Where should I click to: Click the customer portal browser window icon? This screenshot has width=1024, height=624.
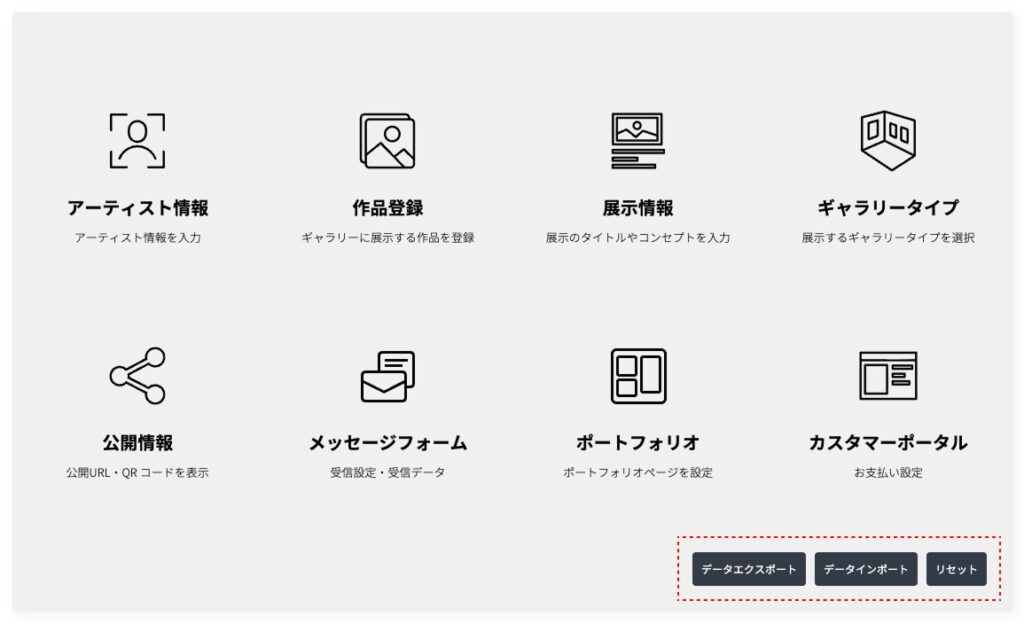[887, 376]
